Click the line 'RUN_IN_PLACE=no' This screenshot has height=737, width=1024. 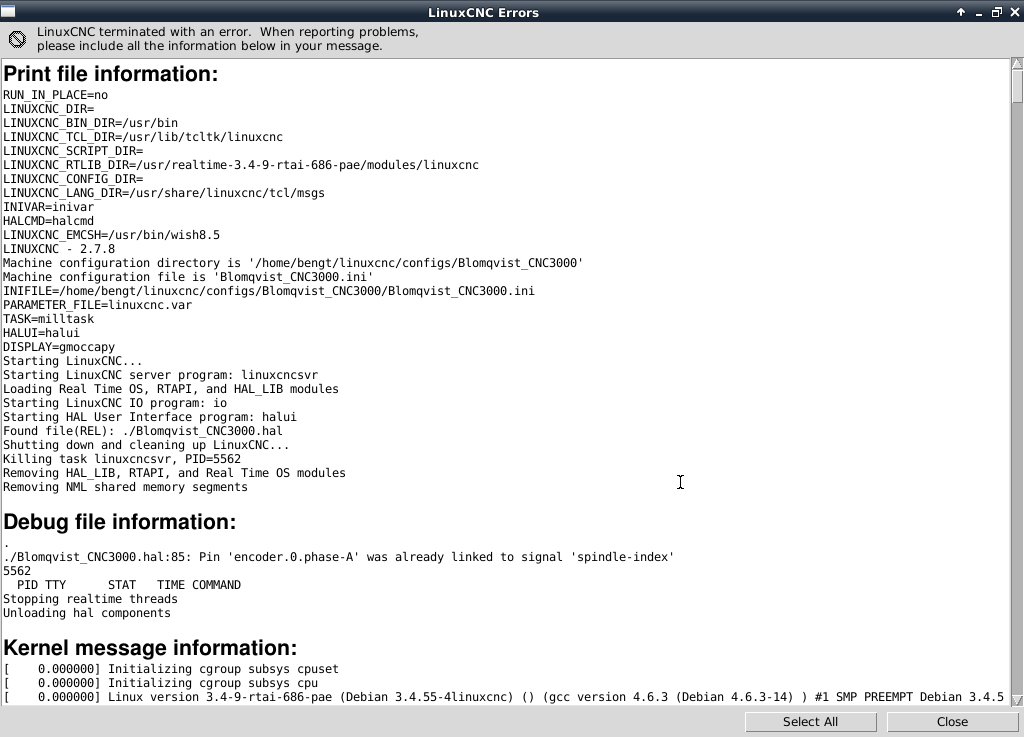[56, 95]
